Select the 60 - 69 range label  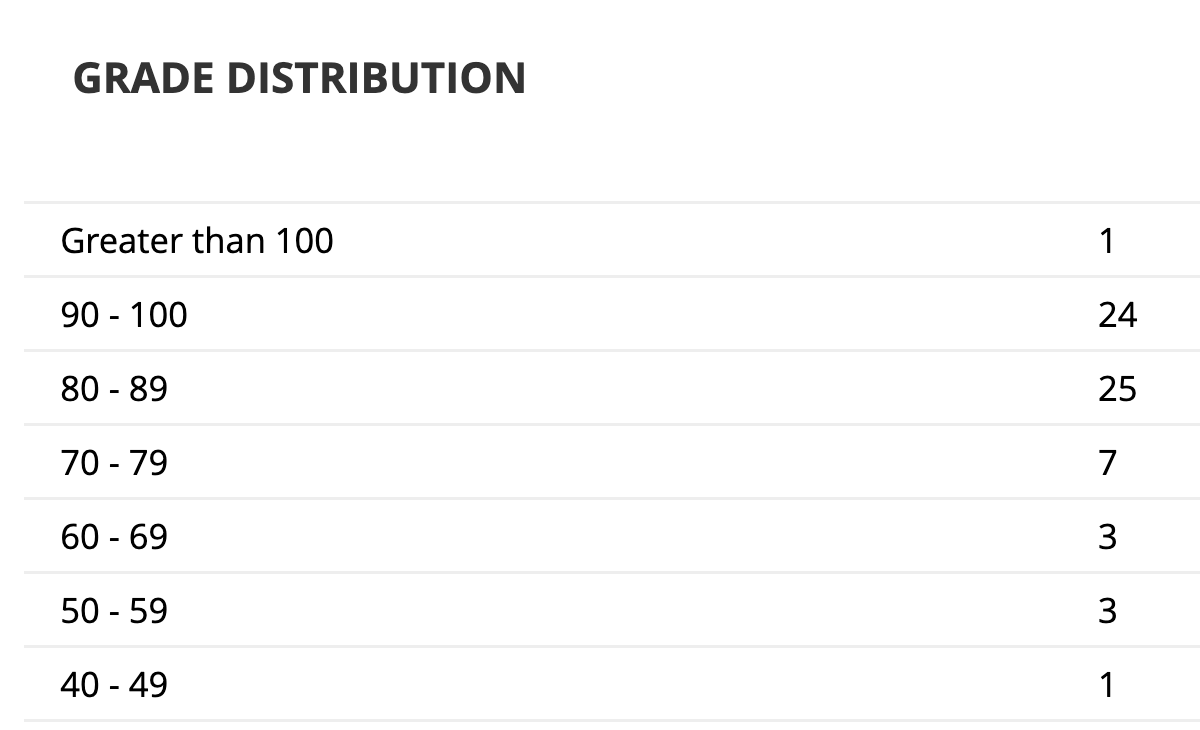point(114,537)
